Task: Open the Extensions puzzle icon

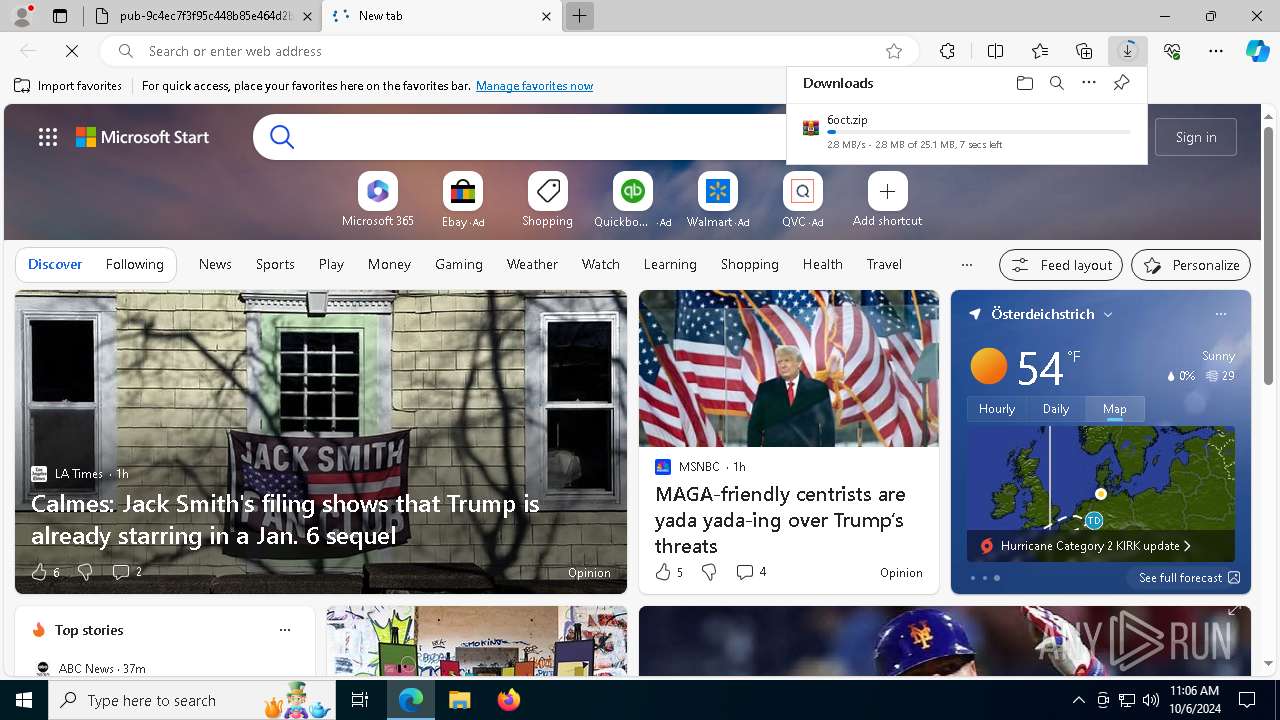Action: pos(947,51)
